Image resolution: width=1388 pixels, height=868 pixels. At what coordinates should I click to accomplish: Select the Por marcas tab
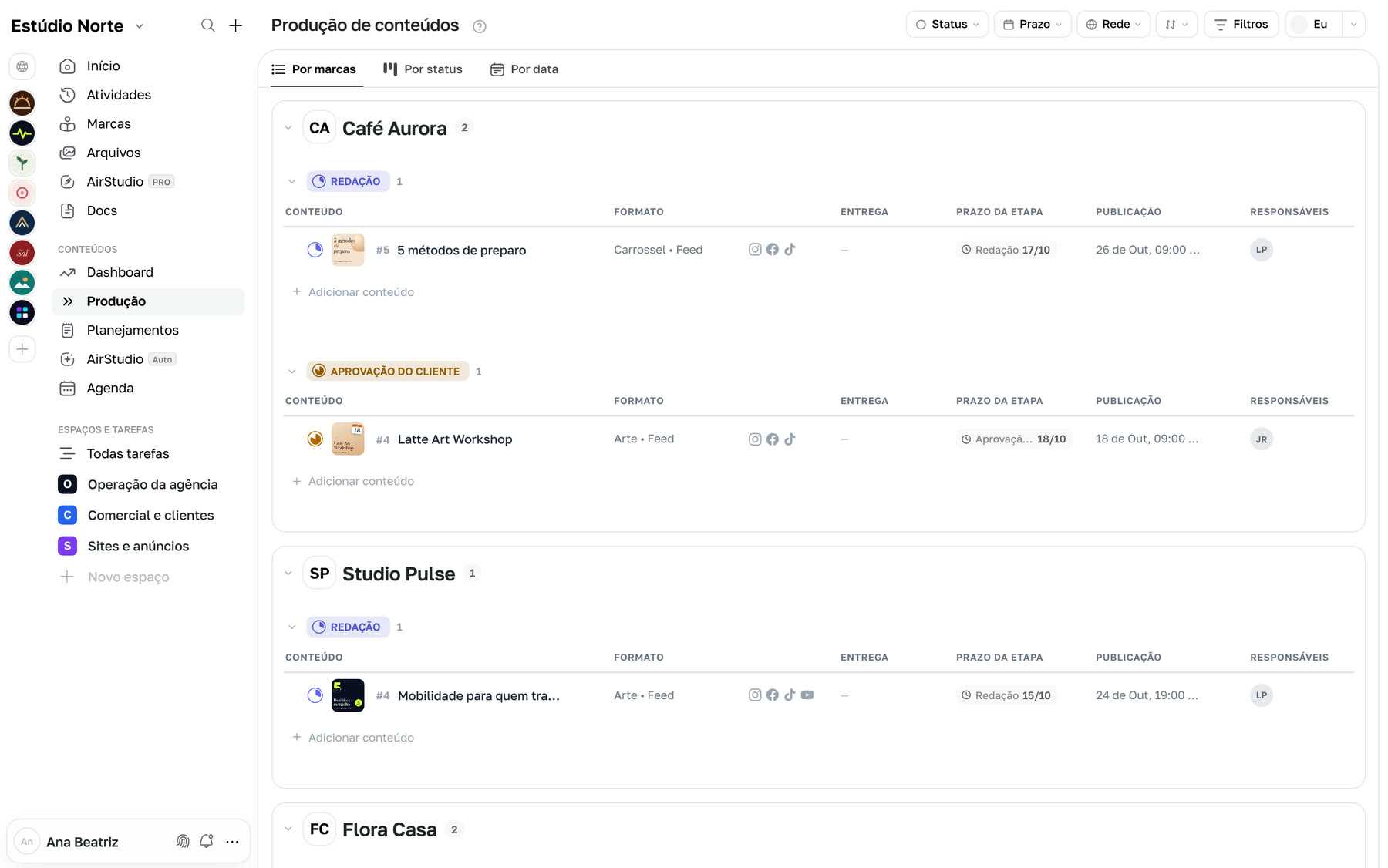(314, 69)
